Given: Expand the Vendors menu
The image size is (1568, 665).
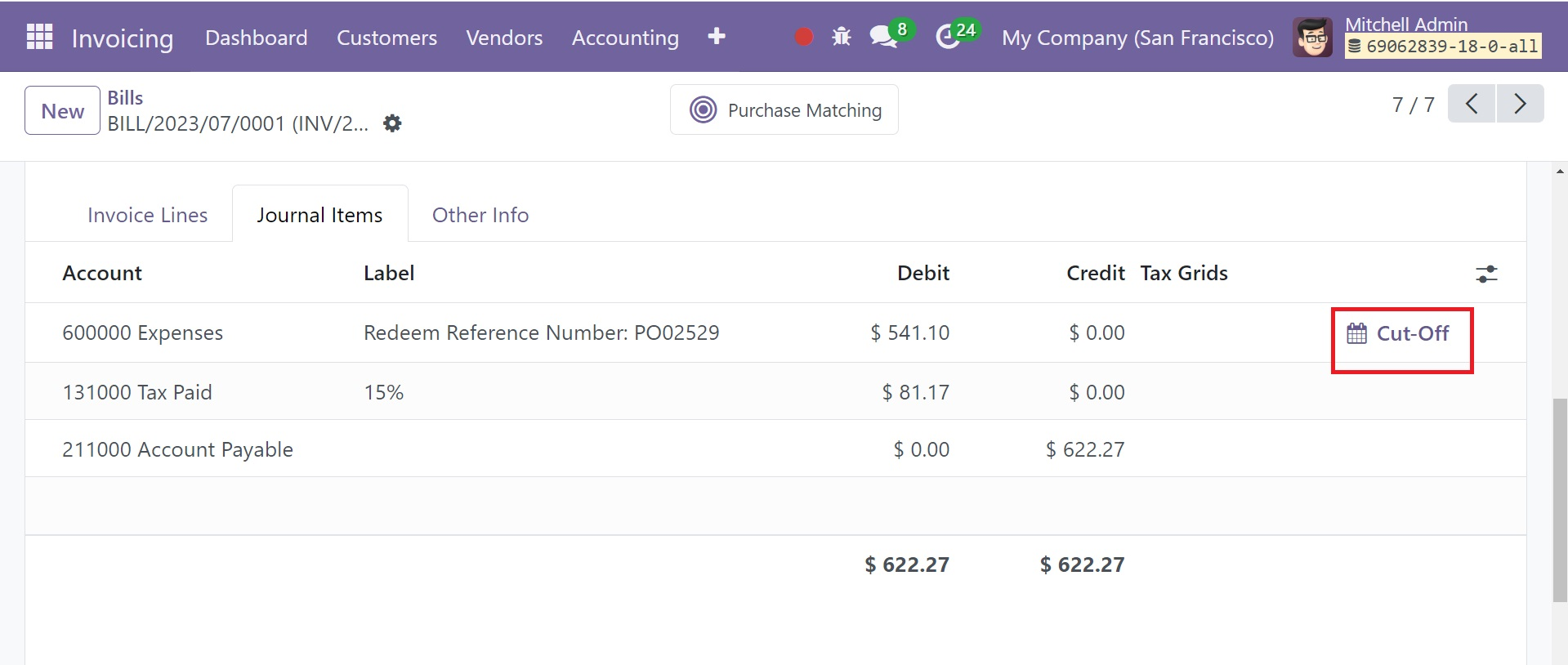Looking at the screenshot, I should tap(504, 38).
